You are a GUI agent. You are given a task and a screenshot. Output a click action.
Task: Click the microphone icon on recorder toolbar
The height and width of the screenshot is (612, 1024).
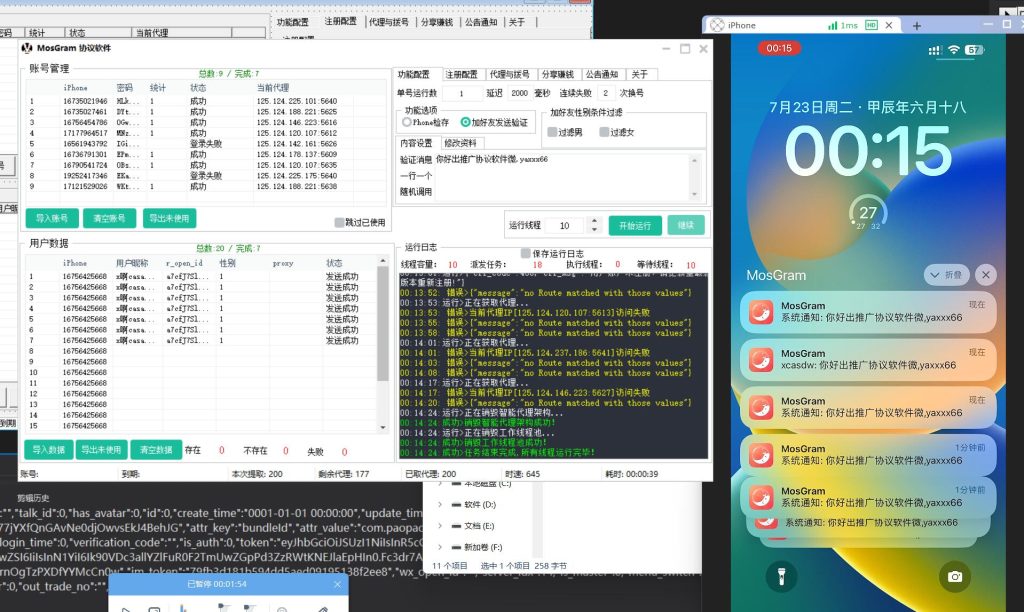tap(182, 608)
